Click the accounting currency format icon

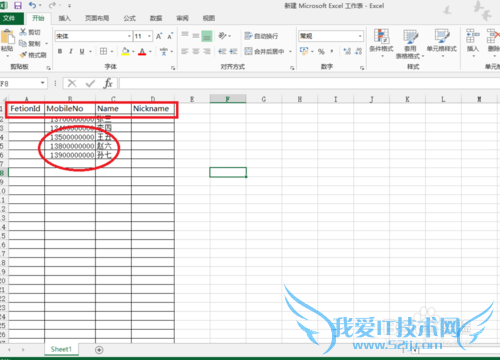304,51
